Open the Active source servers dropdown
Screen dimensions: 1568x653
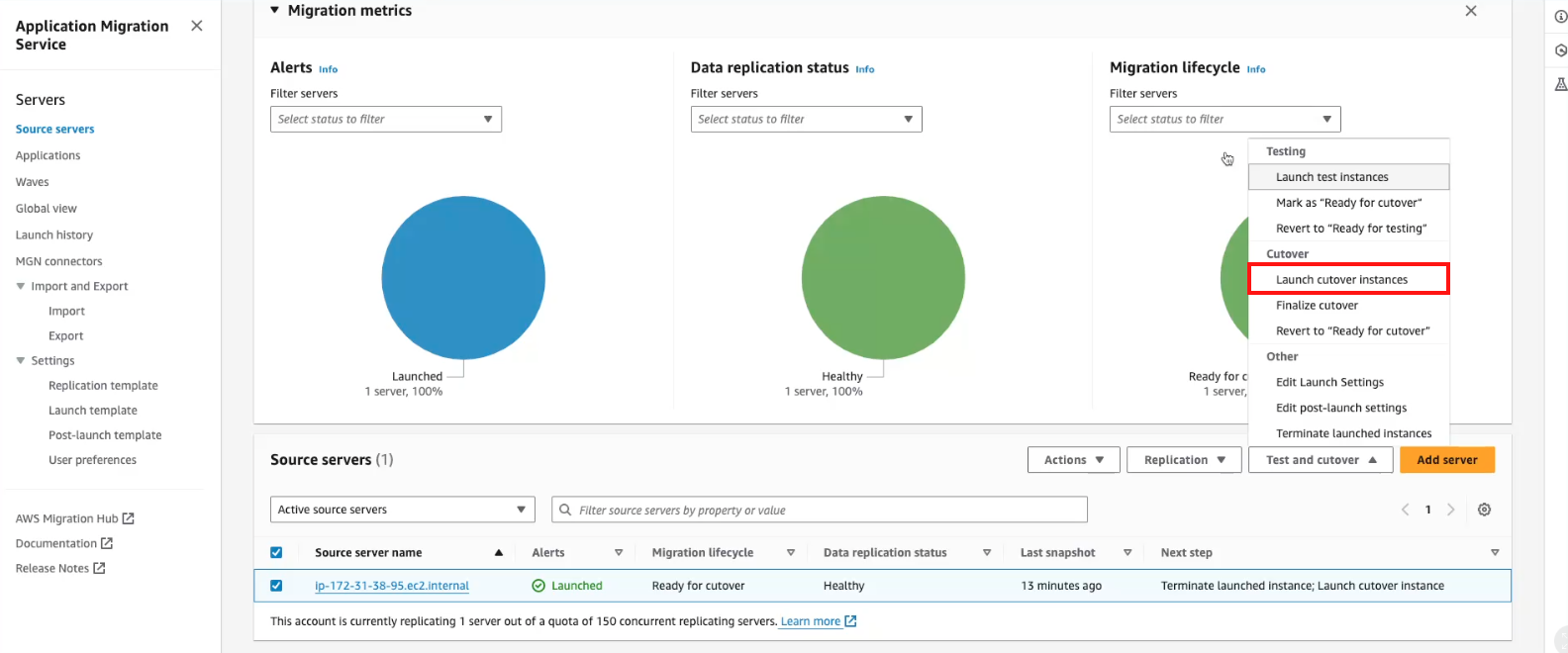pyautogui.click(x=403, y=510)
